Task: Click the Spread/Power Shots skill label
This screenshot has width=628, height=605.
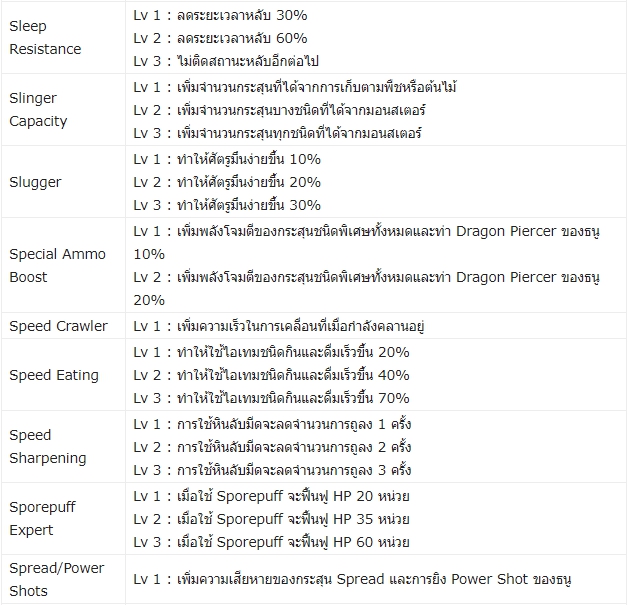Action: pyautogui.click(x=57, y=580)
